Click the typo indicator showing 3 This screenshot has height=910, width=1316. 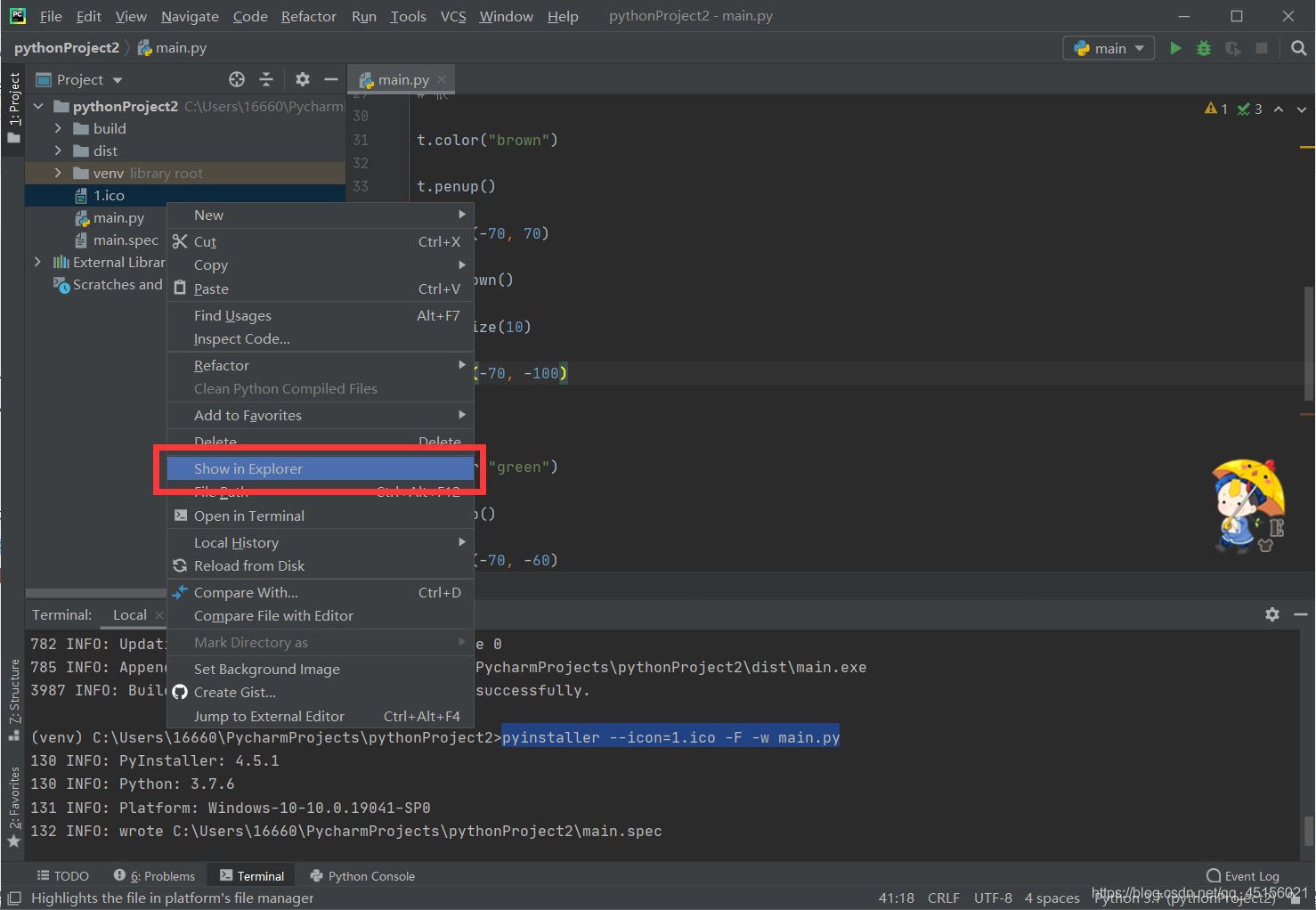click(x=1250, y=109)
